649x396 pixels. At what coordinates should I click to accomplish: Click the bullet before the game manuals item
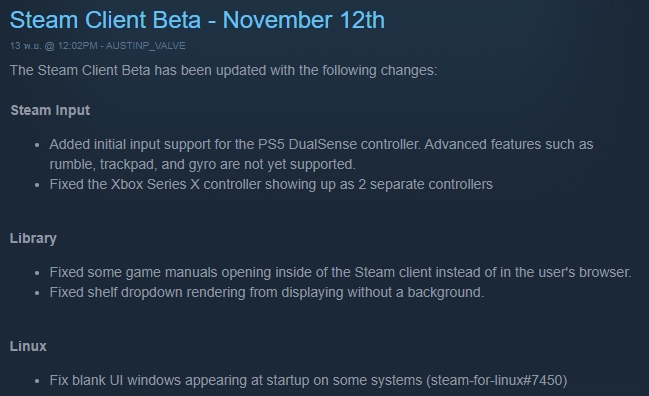(37, 273)
